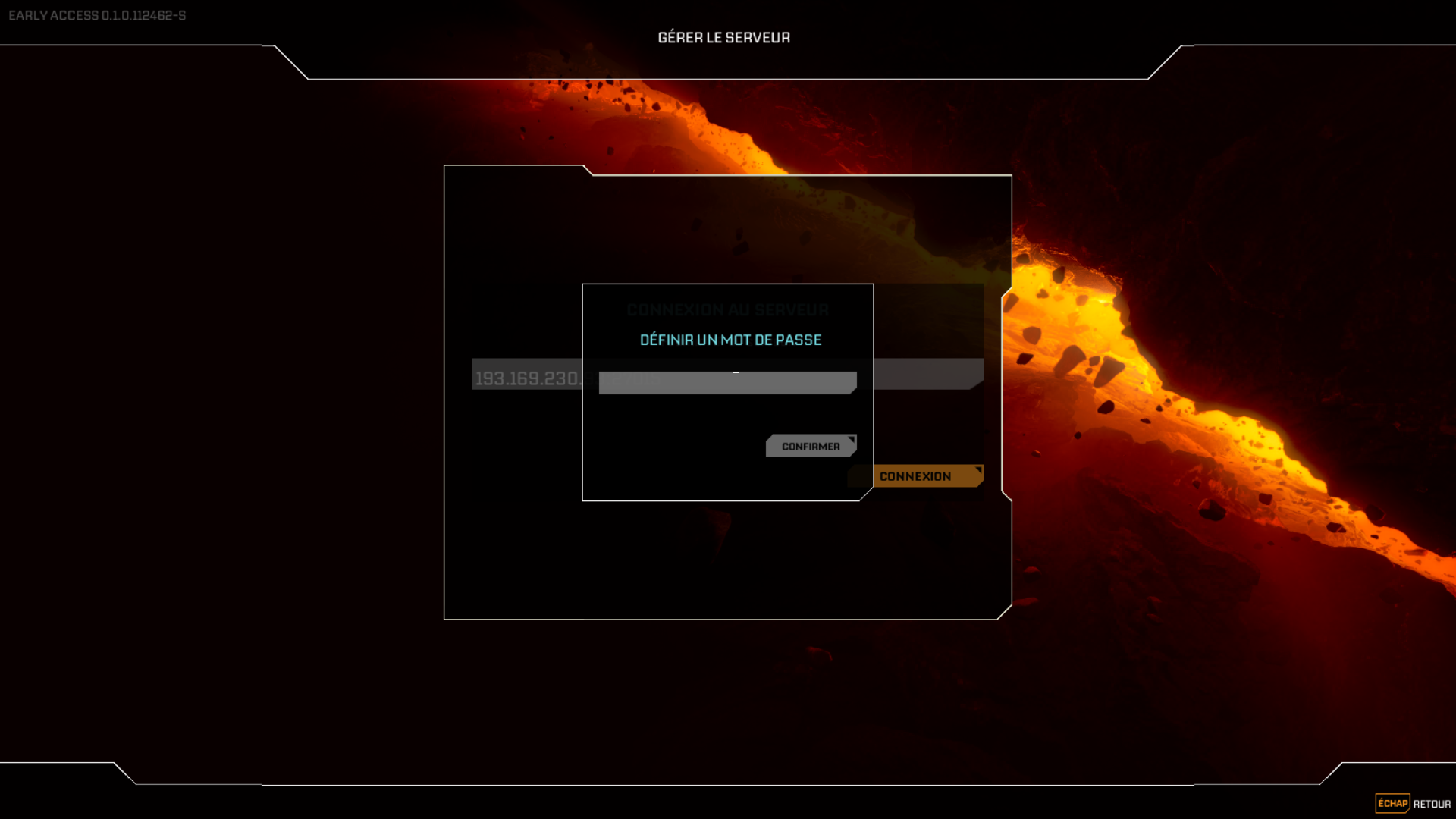Click address field portion right of dialog
The height and width of the screenshot is (819, 1456).
pyautogui.click(x=925, y=374)
